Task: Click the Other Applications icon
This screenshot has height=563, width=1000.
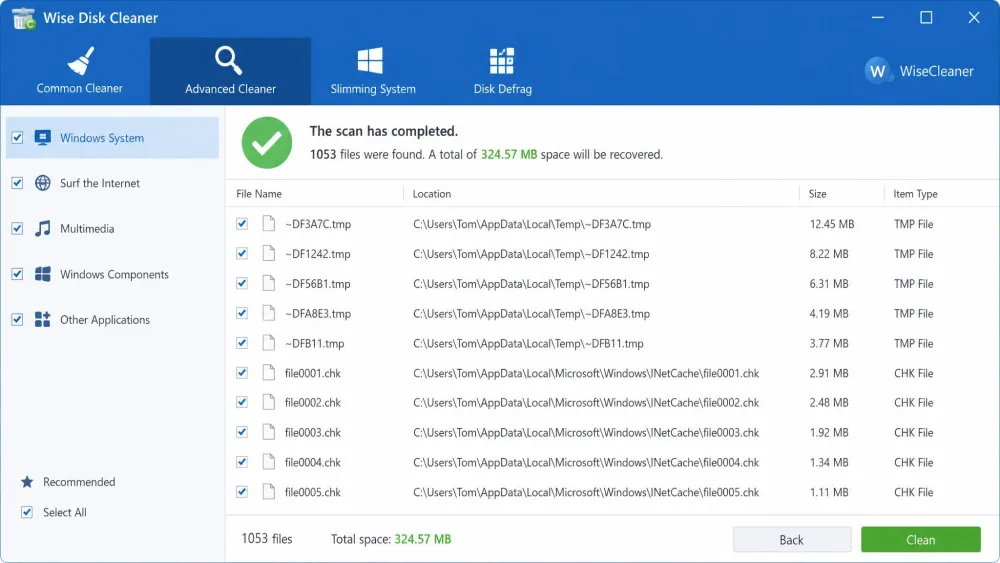Action: tap(43, 319)
